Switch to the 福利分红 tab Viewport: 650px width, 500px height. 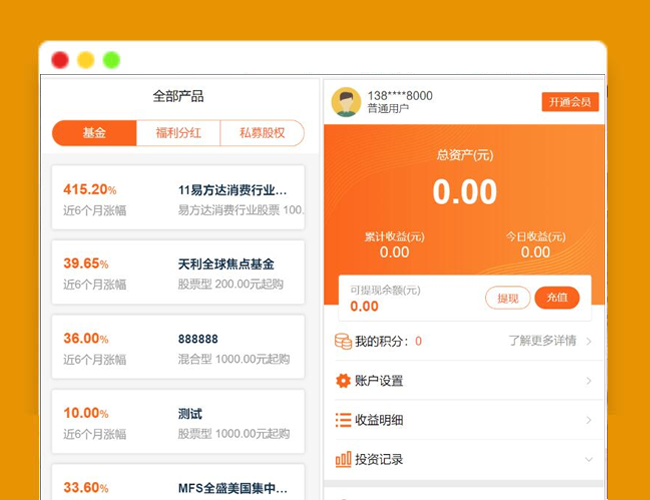(178, 133)
